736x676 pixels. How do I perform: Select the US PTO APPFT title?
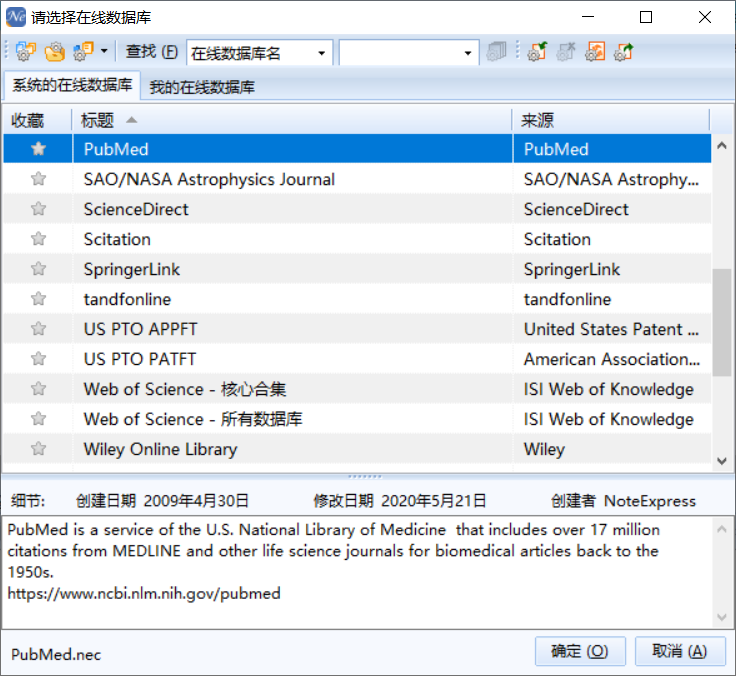tap(140, 329)
